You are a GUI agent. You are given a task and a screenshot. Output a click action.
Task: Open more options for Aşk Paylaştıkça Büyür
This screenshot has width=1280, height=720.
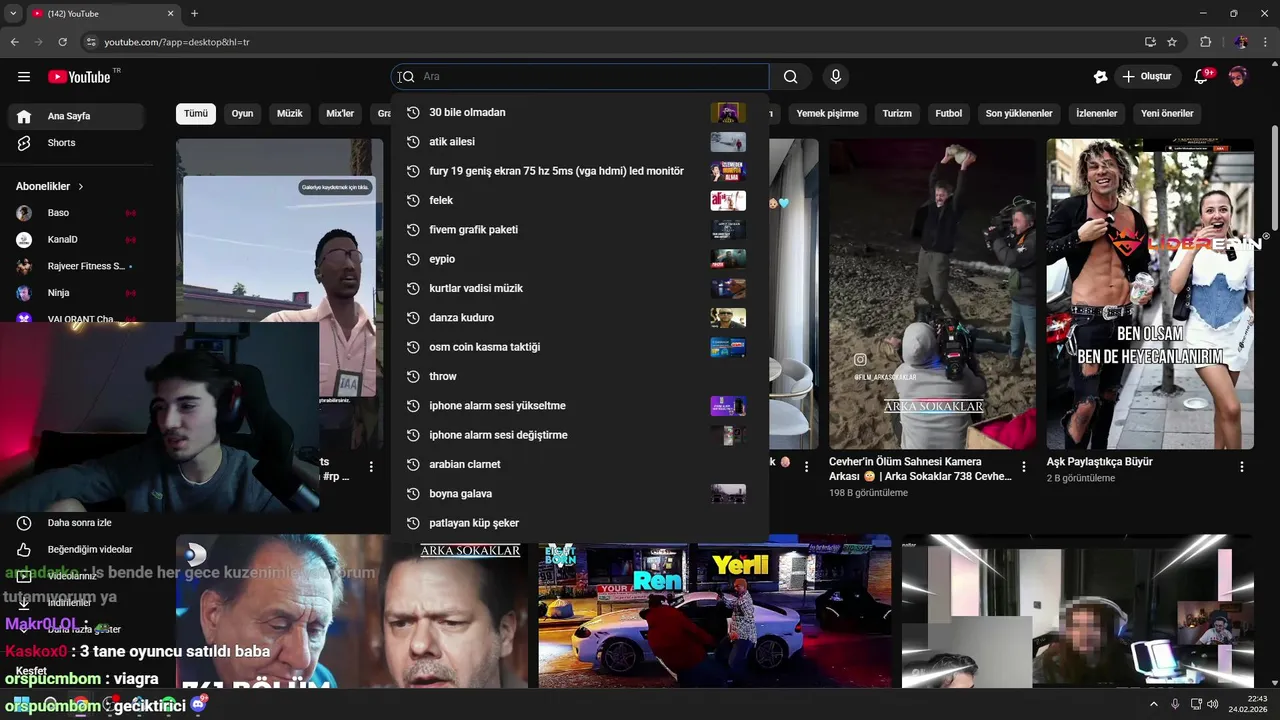[1242, 467]
